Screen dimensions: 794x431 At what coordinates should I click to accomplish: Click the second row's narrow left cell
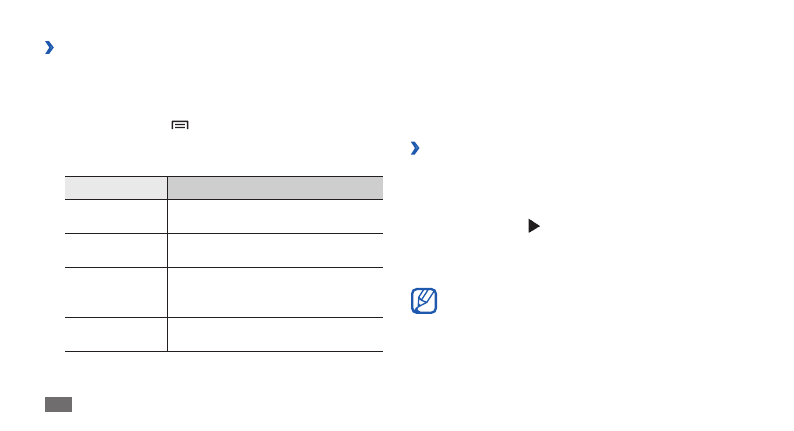coord(116,250)
